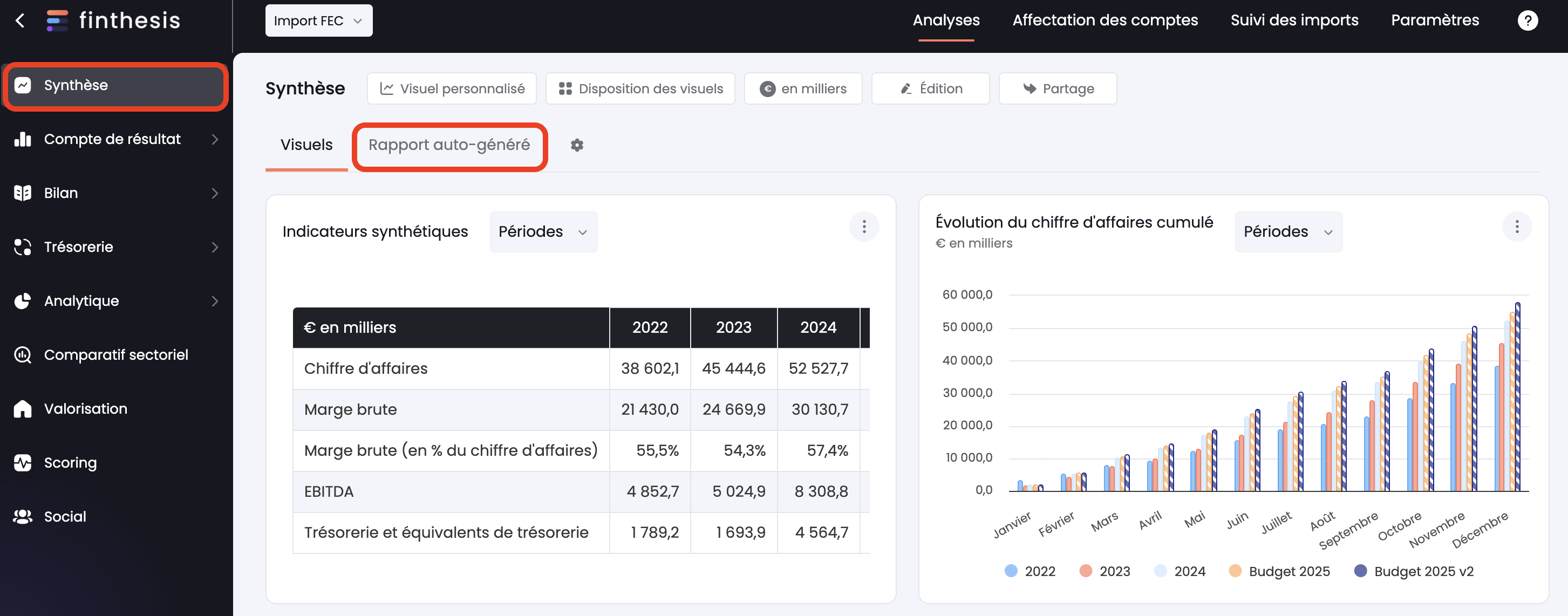
Task: Open Affectation des comptes top menu
Action: 1105,20
